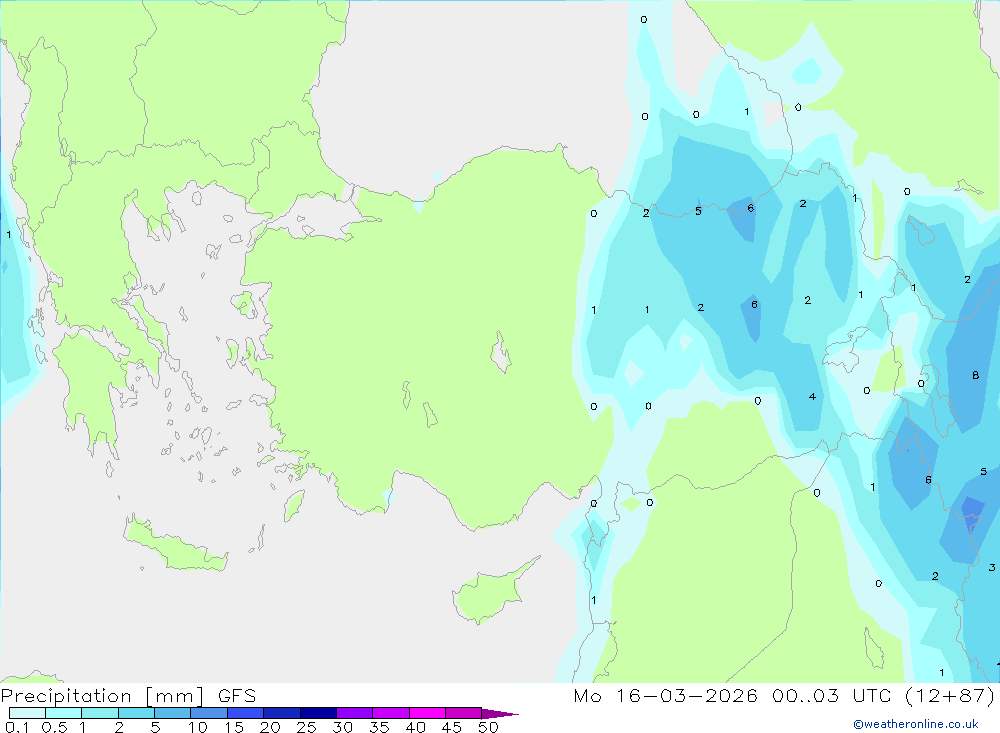The image size is (1000, 733).
Task: Choose the 2–5 mm legend color swatch
Action: [136, 713]
